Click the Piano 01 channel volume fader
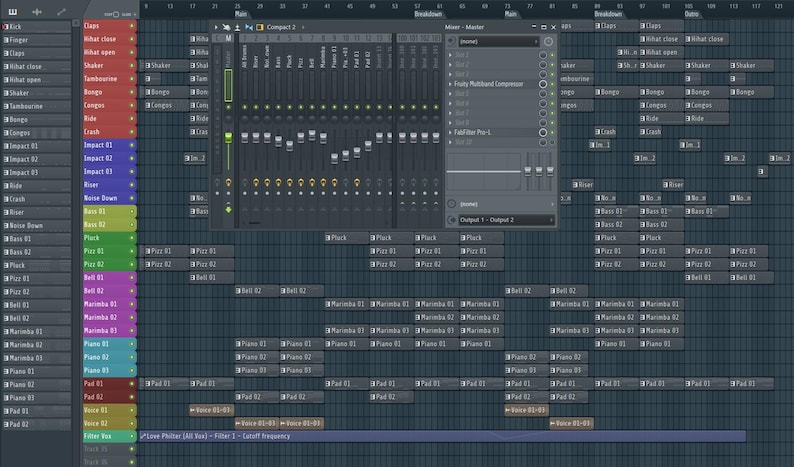Screen dimensions: 794x467 [334, 159]
